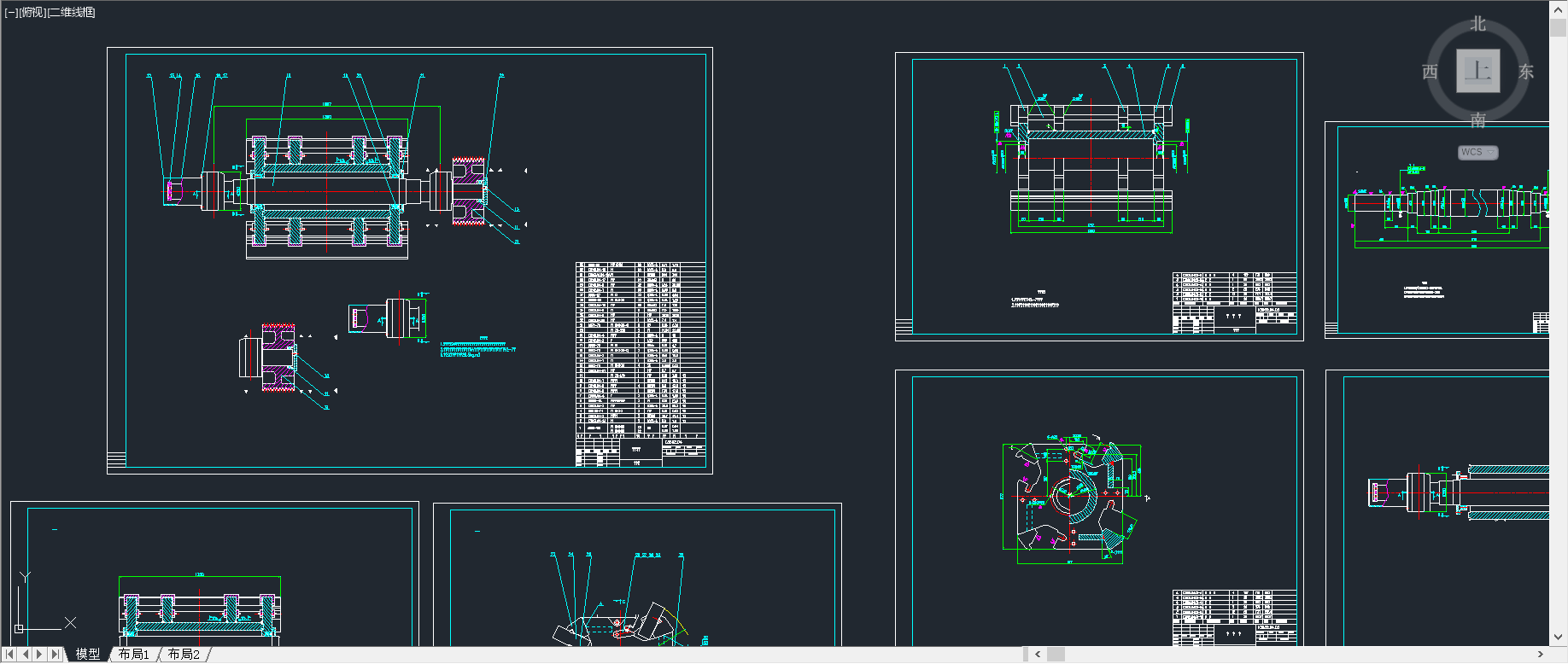Click the vertical scrollbar thumb

point(1559,27)
